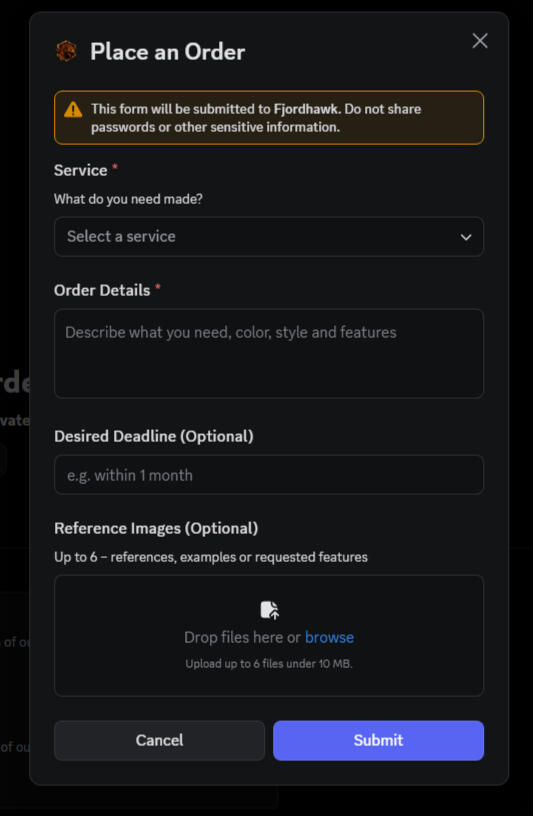Open file picker via browse link
Screen dimensions: 533x816
[x=329, y=637]
